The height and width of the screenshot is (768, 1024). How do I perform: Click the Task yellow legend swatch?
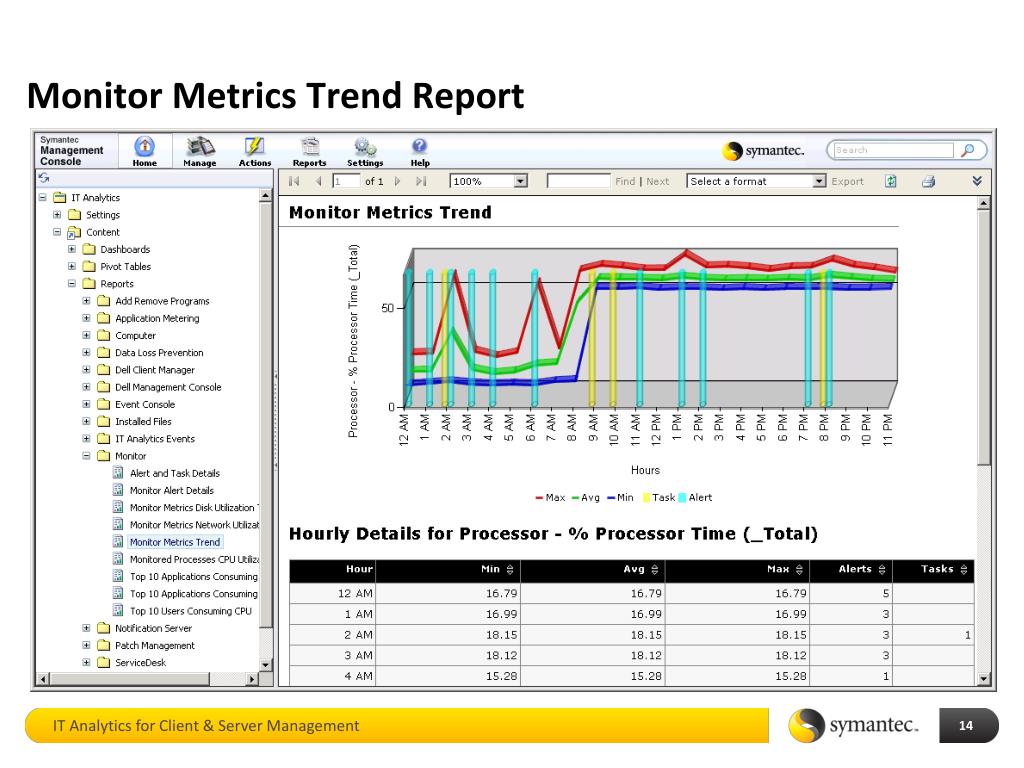[647, 498]
